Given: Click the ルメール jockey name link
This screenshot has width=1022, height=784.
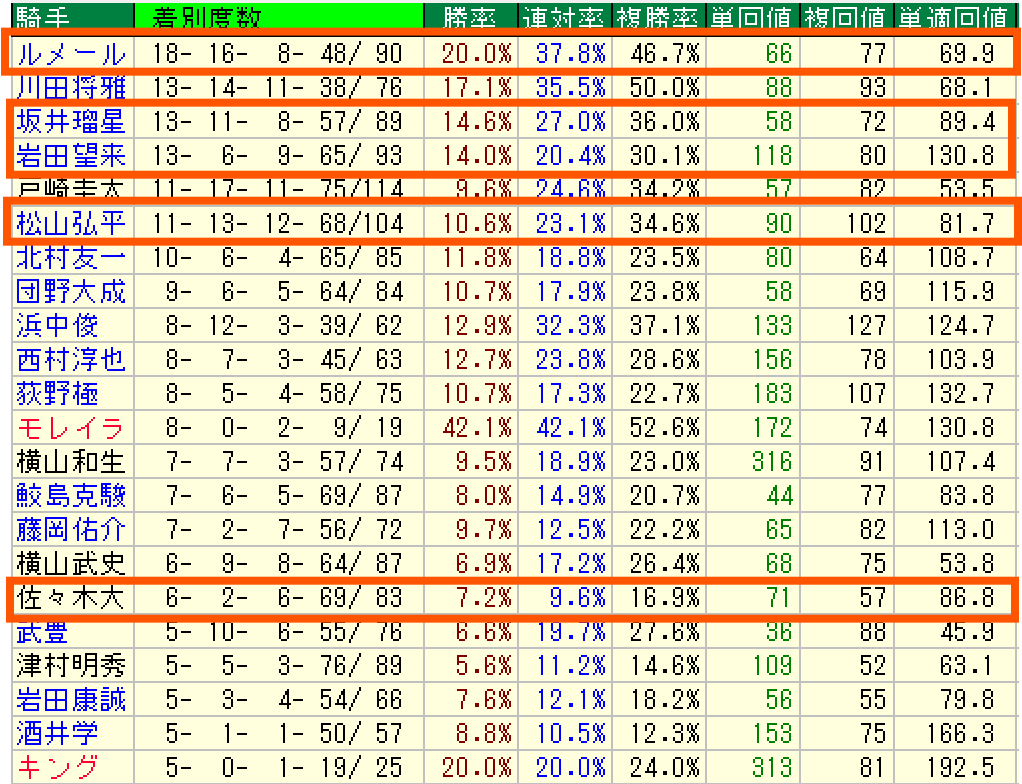Looking at the screenshot, I should (70, 54).
